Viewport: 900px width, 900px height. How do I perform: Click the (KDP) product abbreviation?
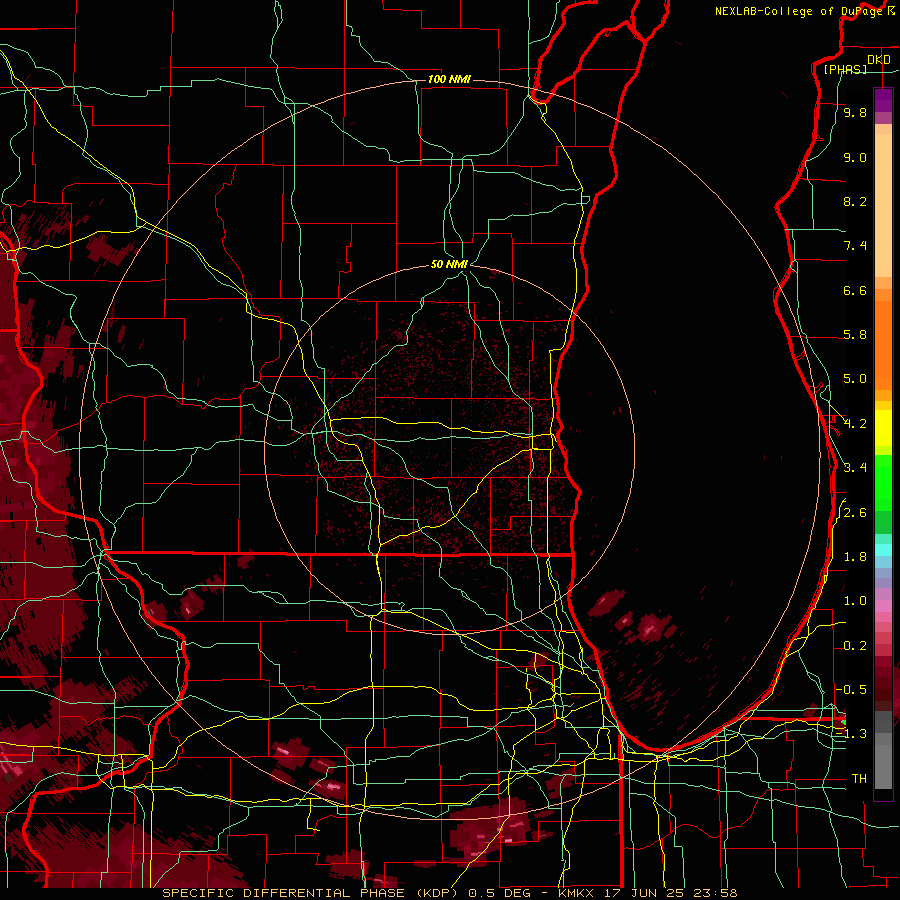click(x=437, y=893)
